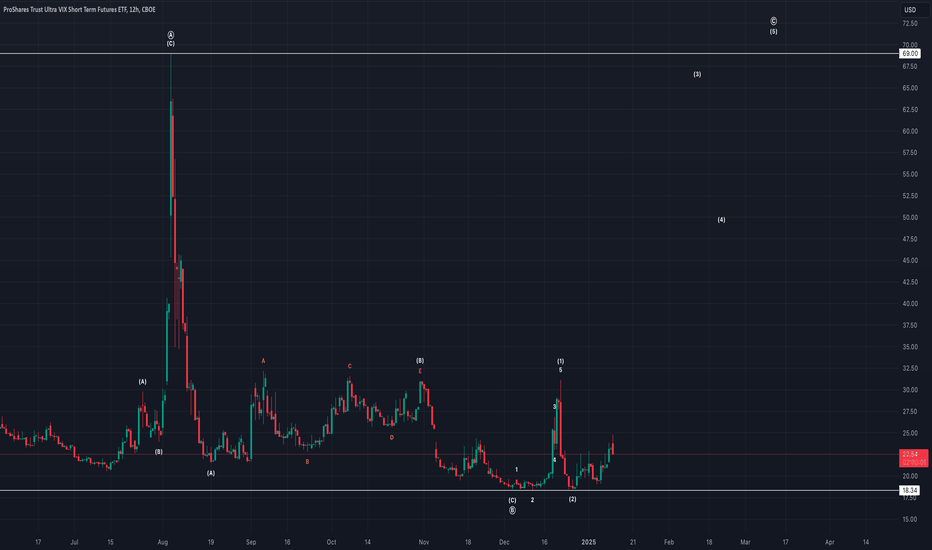
Task: Select the red E triangle wave label
Action: click(x=420, y=371)
